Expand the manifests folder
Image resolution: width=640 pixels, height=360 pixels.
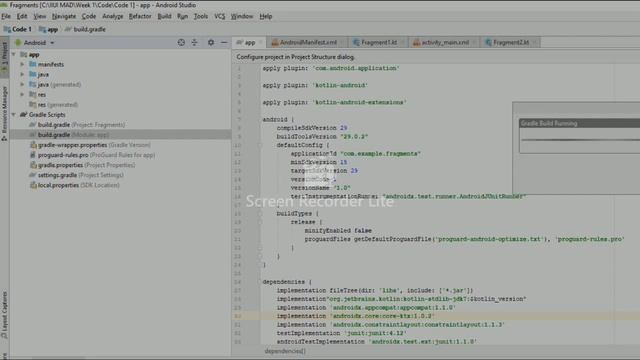pyautogui.click(x=22, y=64)
